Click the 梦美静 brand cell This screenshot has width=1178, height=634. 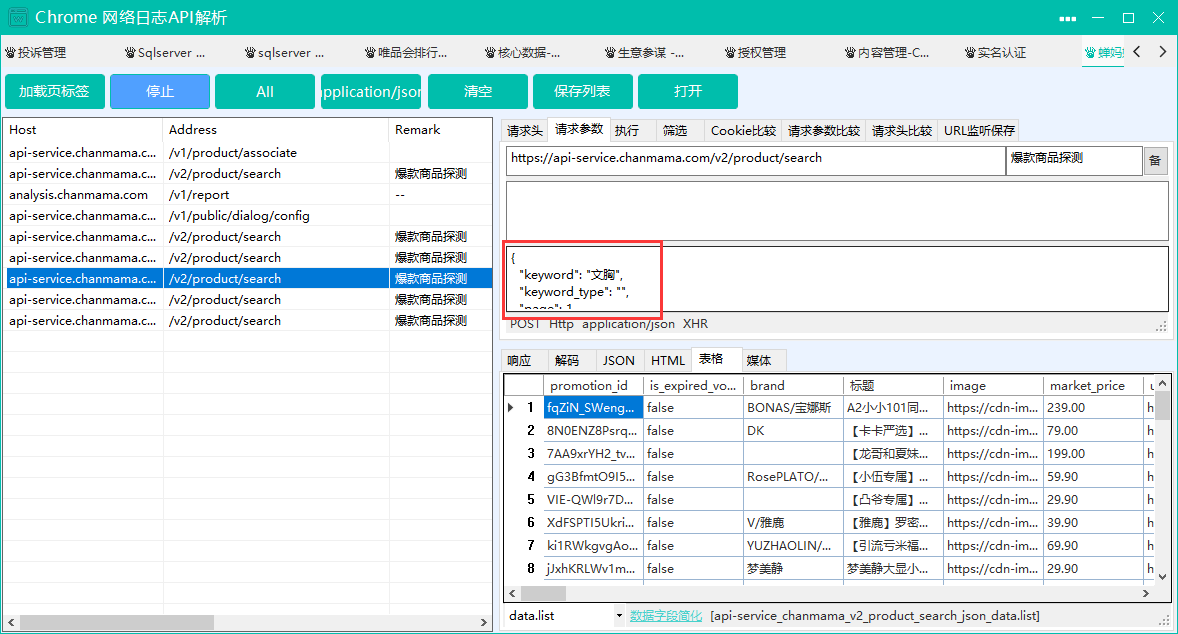click(793, 569)
